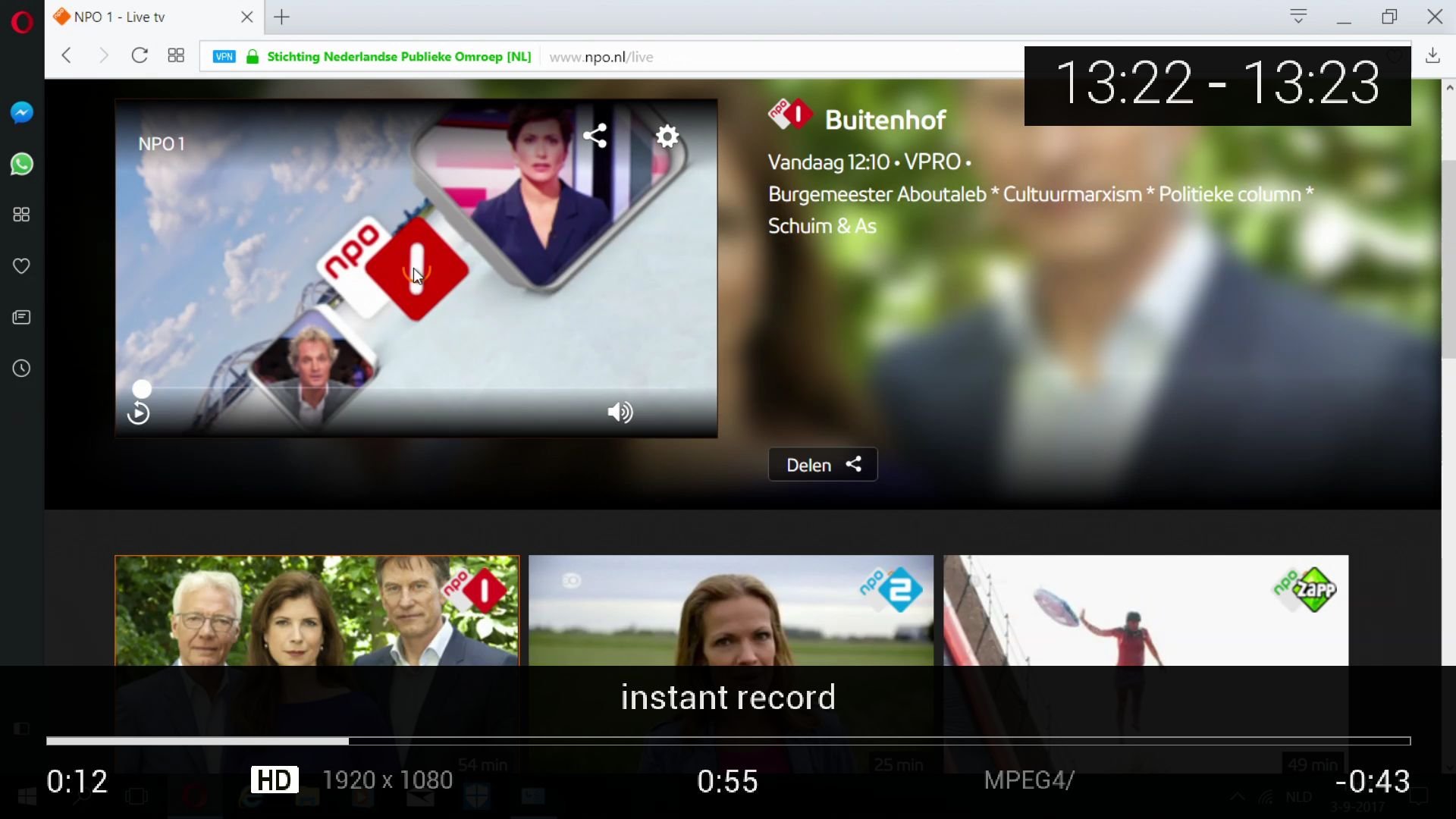Select the NPO 1 - Live tv tab

(x=155, y=17)
